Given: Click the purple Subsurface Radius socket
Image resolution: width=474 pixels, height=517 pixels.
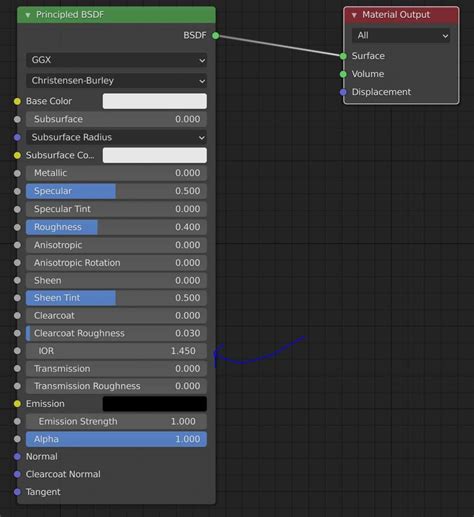Looking at the screenshot, I should [x=17, y=137].
